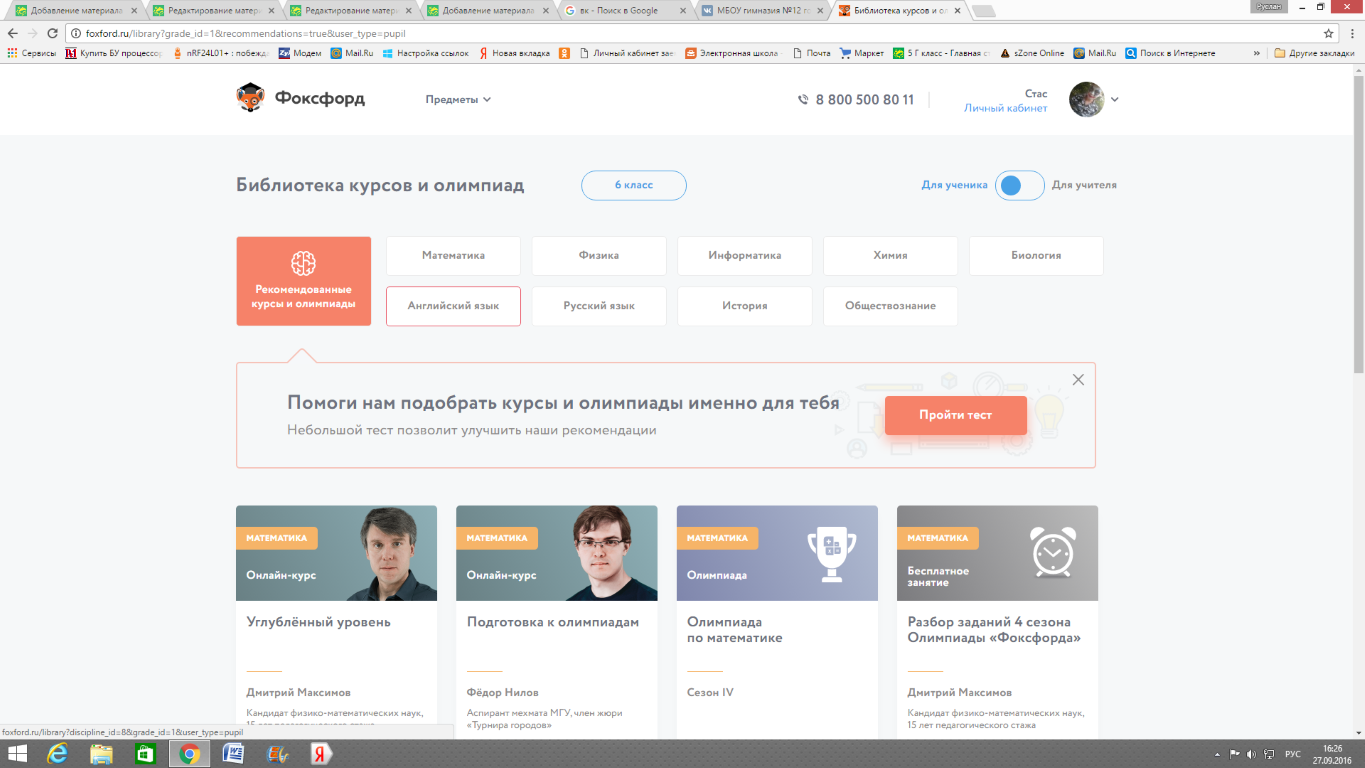Viewport: 1365px width, 768px height.
Task: Select Рекомендованные курсы и олимпиады tile
Action: click(303, 281)
